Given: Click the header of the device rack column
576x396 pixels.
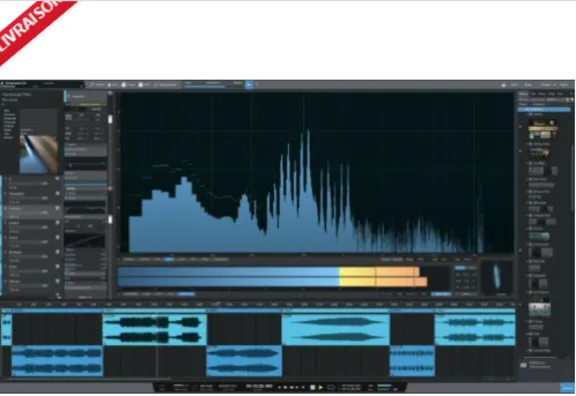Looking at the screenshot, I should click(86, 96).
